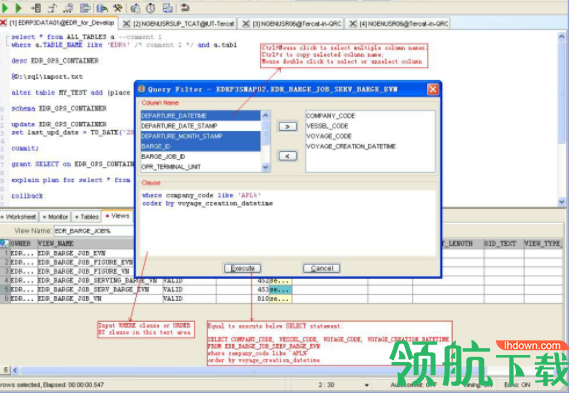The width and height of the screenshot is (569, 393).
Task: Select BARGE_ID in column list
Action: [x=200, y=146]
